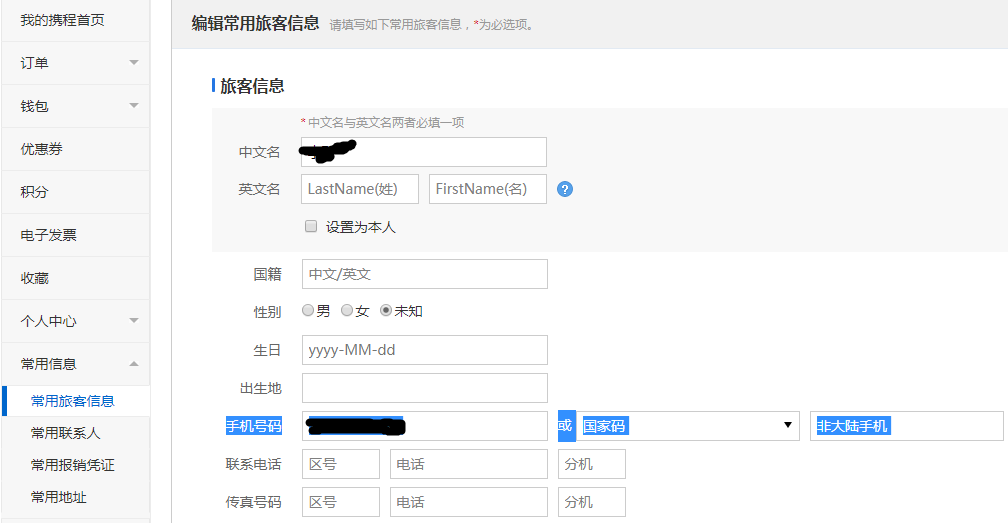Expand the 个人中心 sidebar arrow
This screenshot has height=523, width=1008.
point(134,321)
